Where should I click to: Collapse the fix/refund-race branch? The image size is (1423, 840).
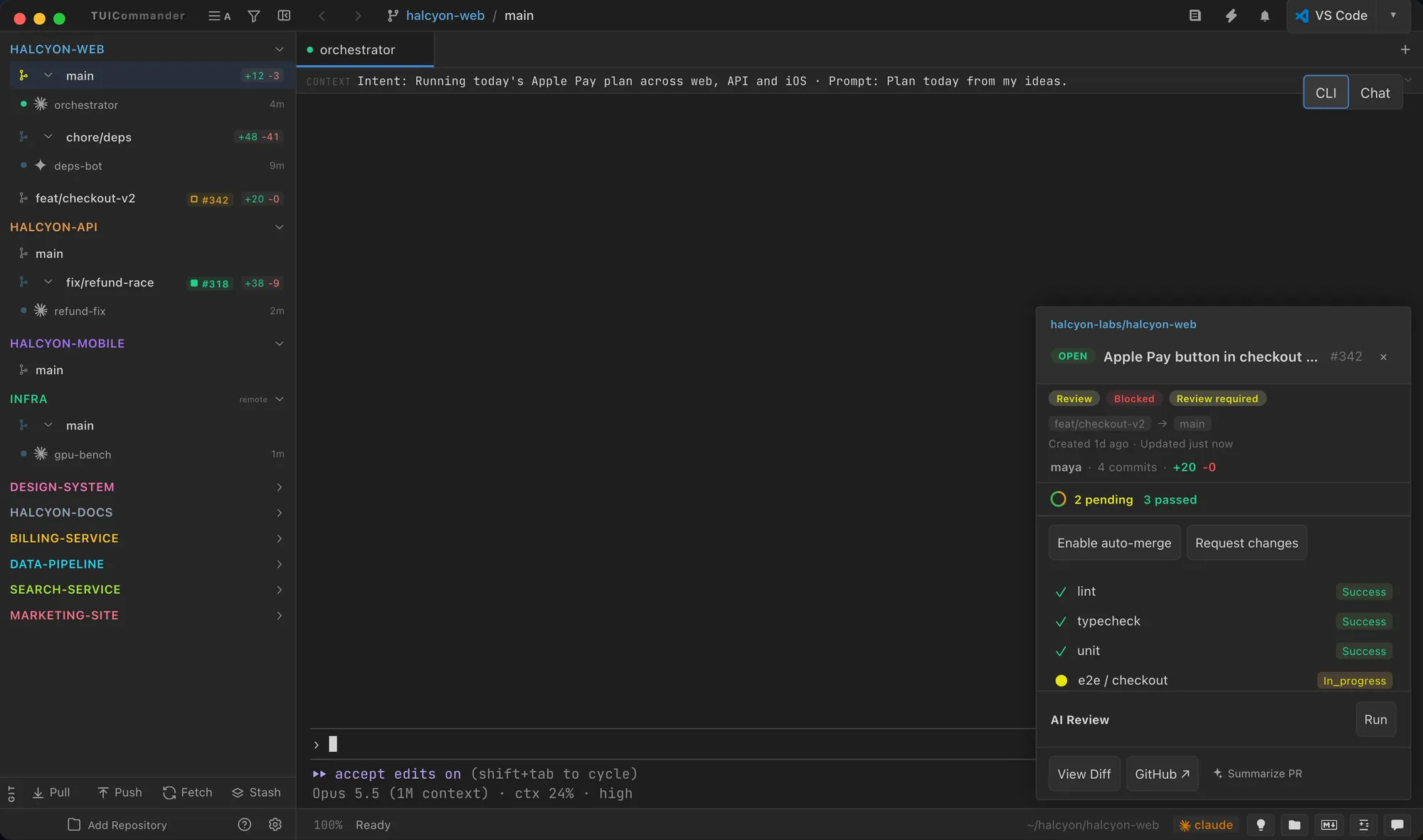[x=48, y=282]
